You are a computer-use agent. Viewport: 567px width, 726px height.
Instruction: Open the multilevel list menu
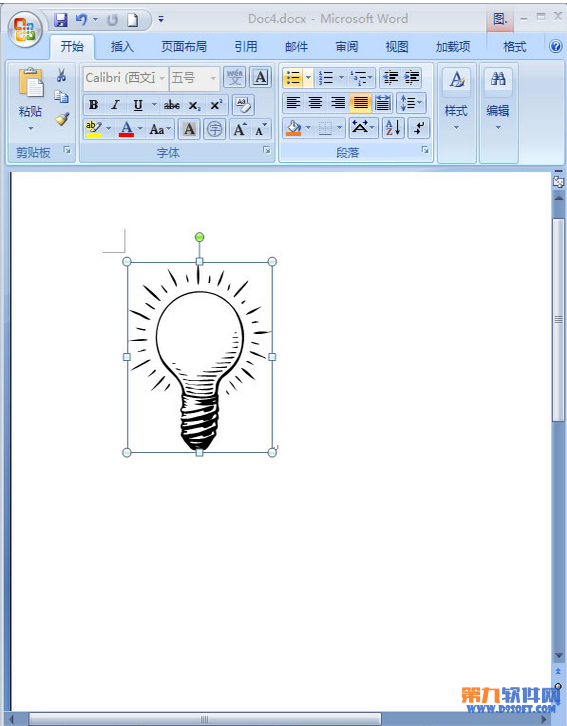[361, 78]
